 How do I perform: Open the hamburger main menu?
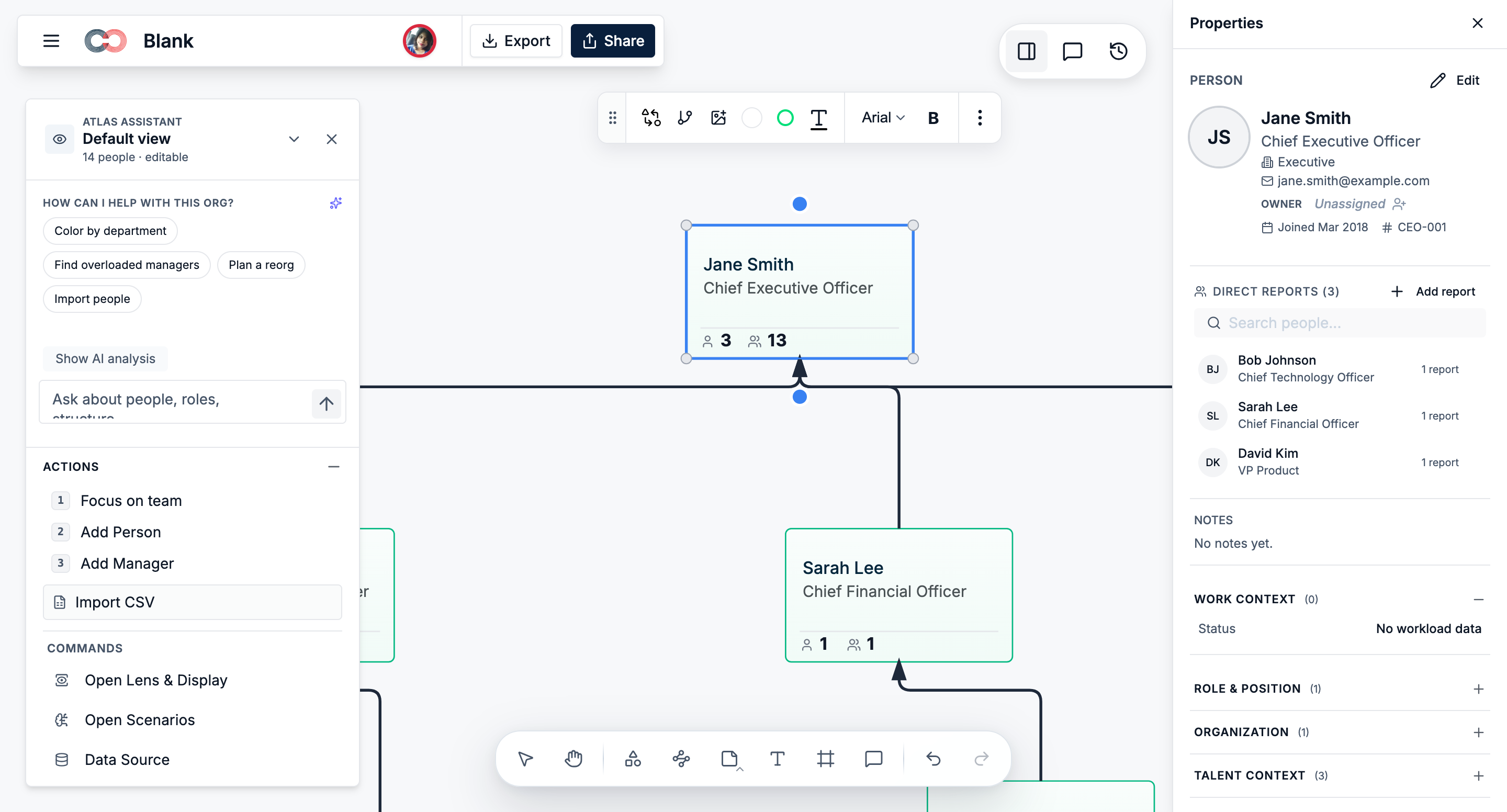pyautogui.click(x=51, y=41)
